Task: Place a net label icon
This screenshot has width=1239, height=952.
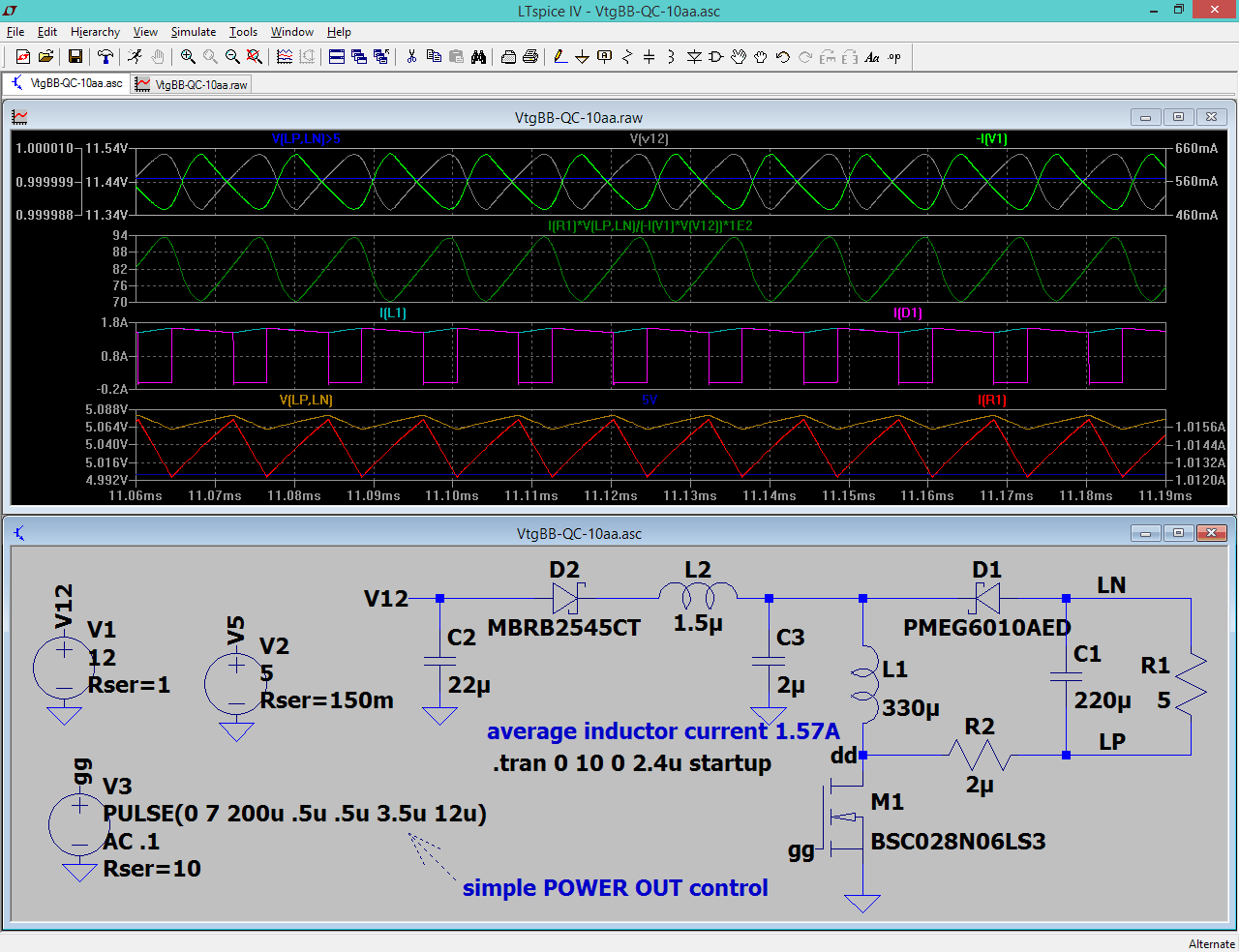Action: pyautogui.click(x=605, y=57)
